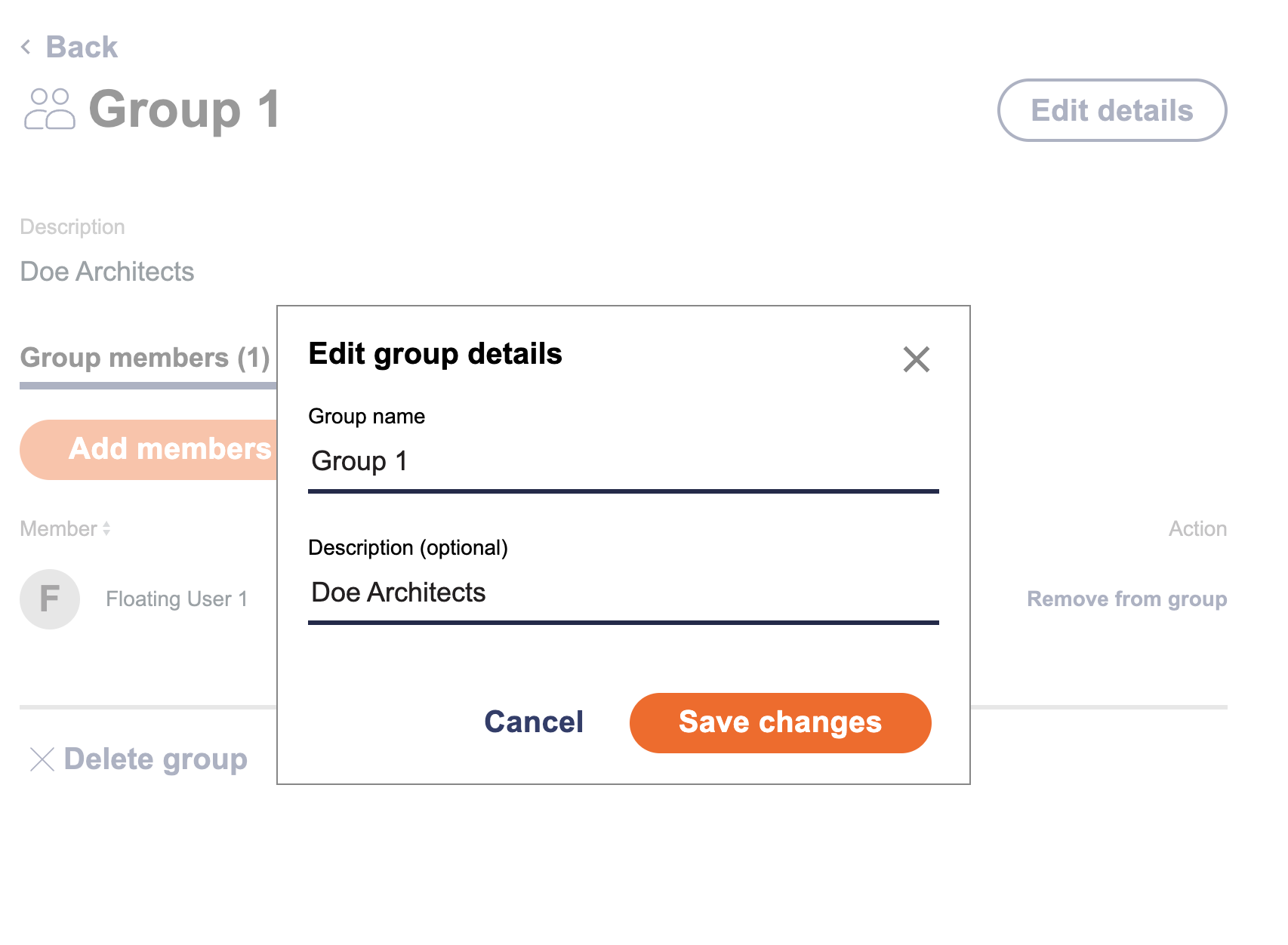This screenshot has width=1288, height=945.
Task: Click the X icon next to Delete group
Action: (x=42, y=759)
